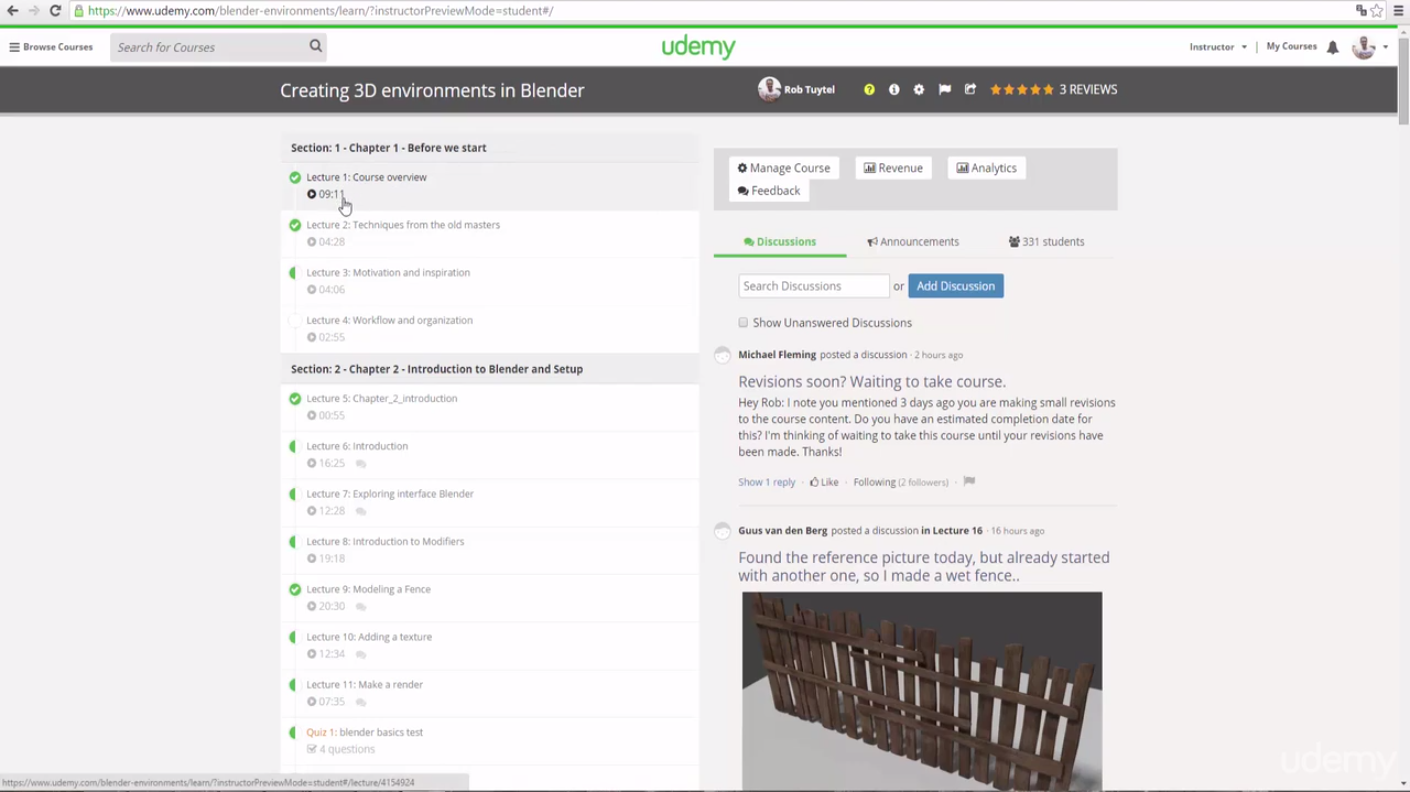The image size is (1410, 792).
Task: Toggle completion mark for Lecture 3
Action: coord(295,273)
